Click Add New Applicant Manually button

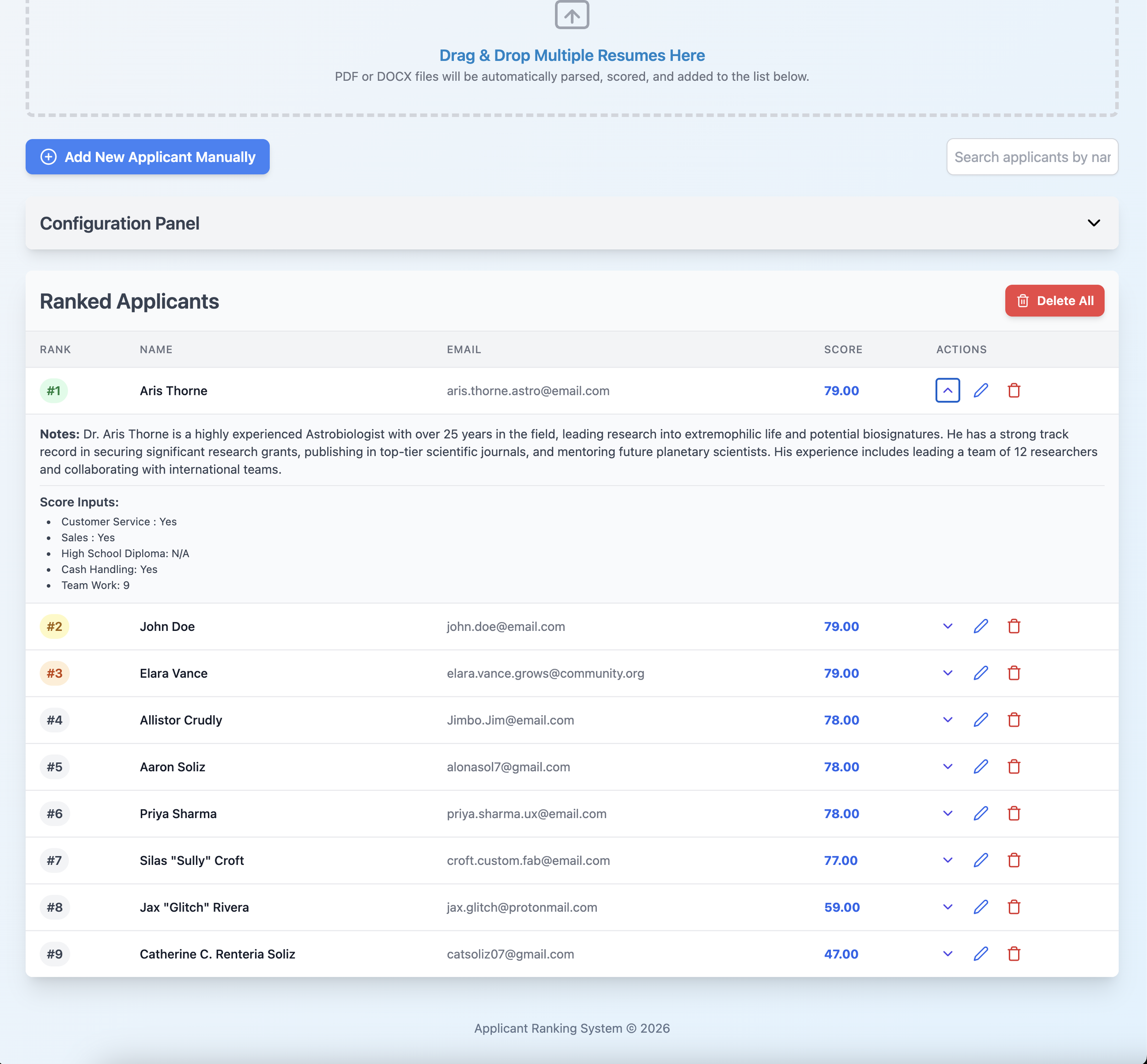147,156
